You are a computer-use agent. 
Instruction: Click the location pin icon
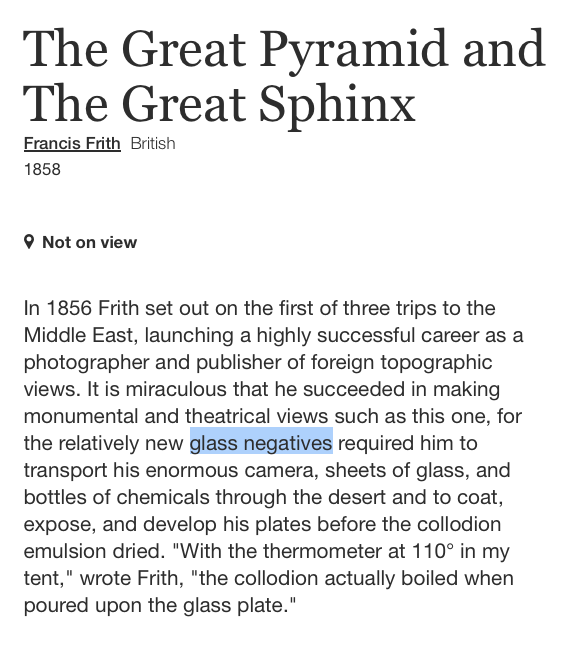click(29, 242)
